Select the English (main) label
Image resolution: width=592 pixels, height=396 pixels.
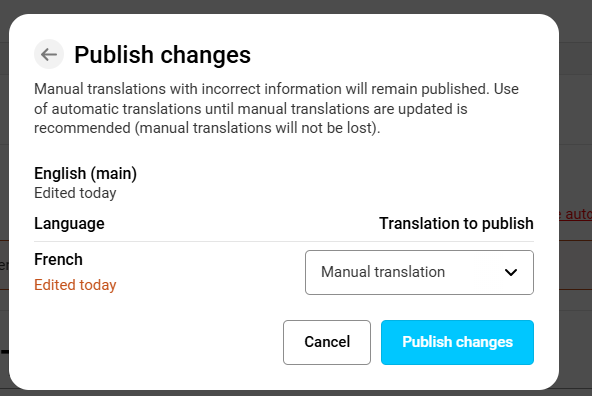[x=85, y=173]
